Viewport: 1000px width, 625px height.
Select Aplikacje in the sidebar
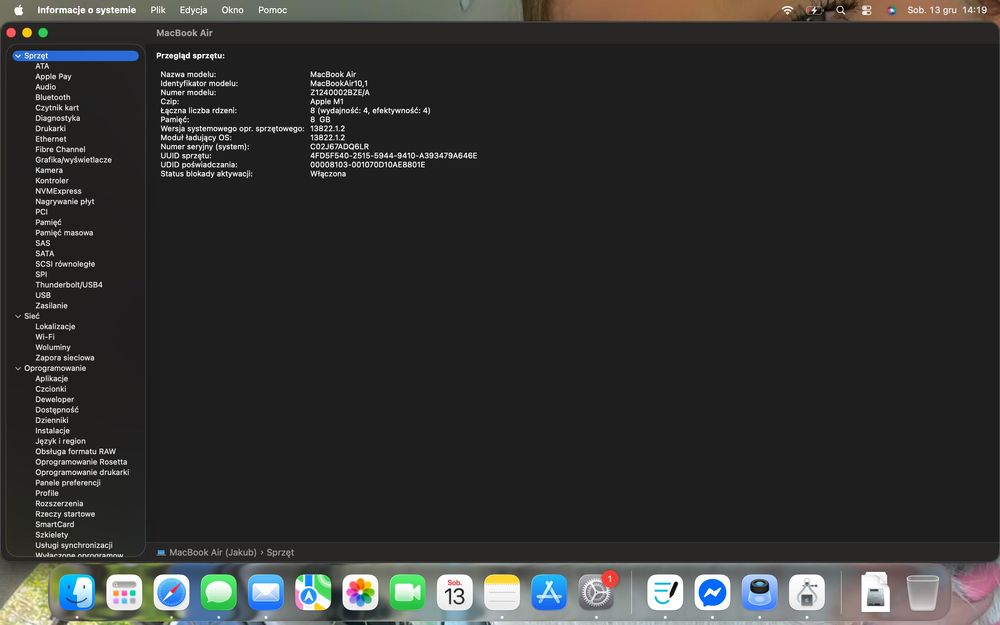click(x=52, y=379)
